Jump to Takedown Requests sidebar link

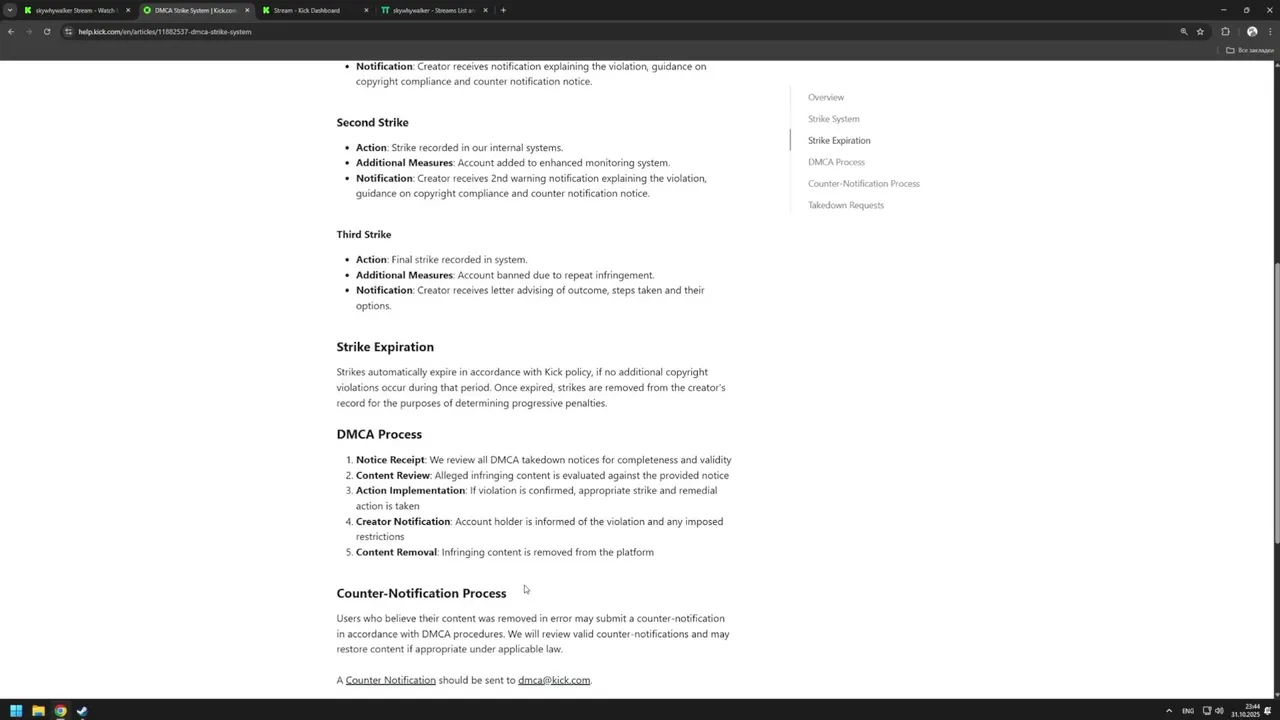click(846, 205)
